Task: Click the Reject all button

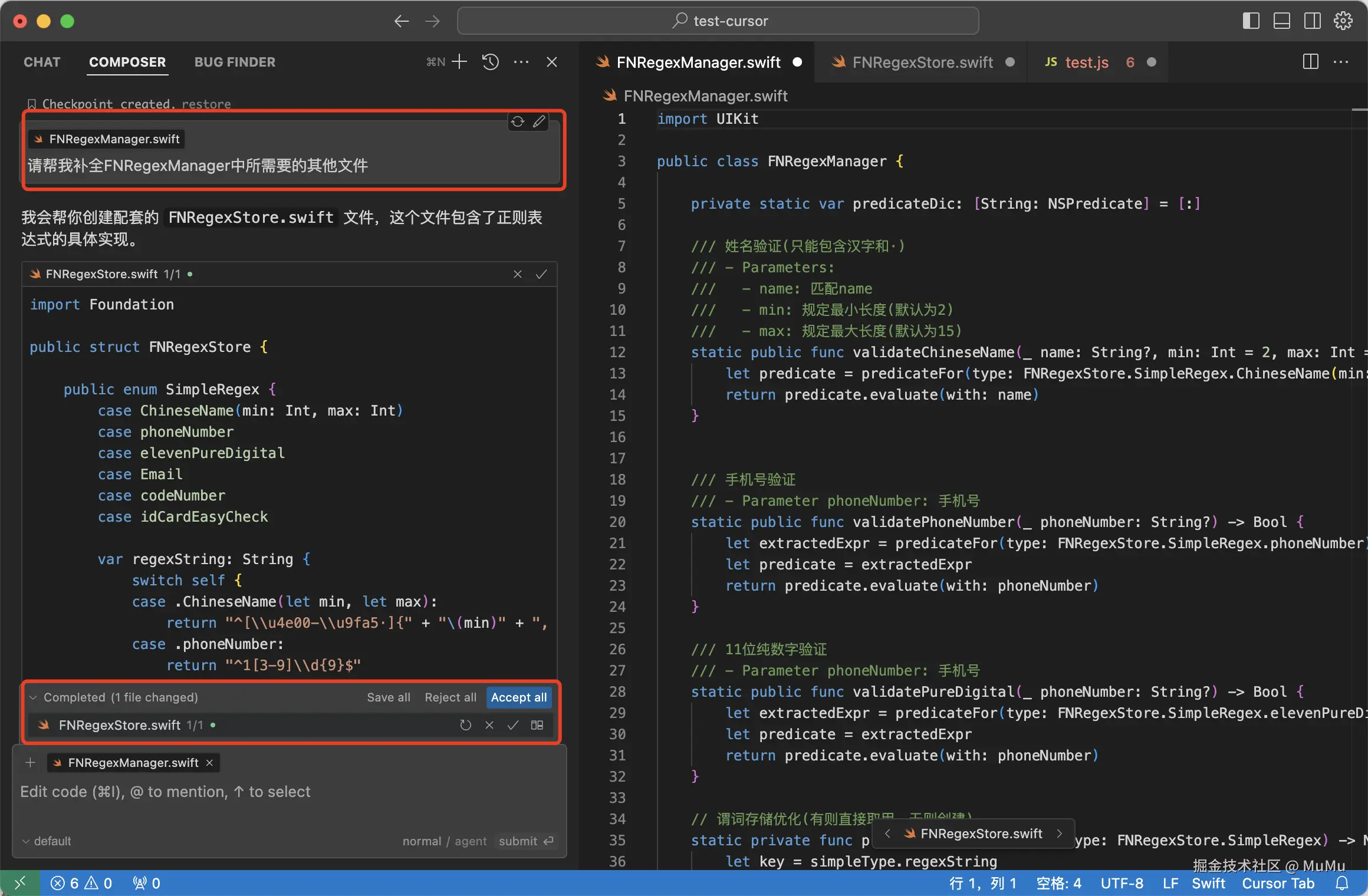Action: (x=450, y=697)
